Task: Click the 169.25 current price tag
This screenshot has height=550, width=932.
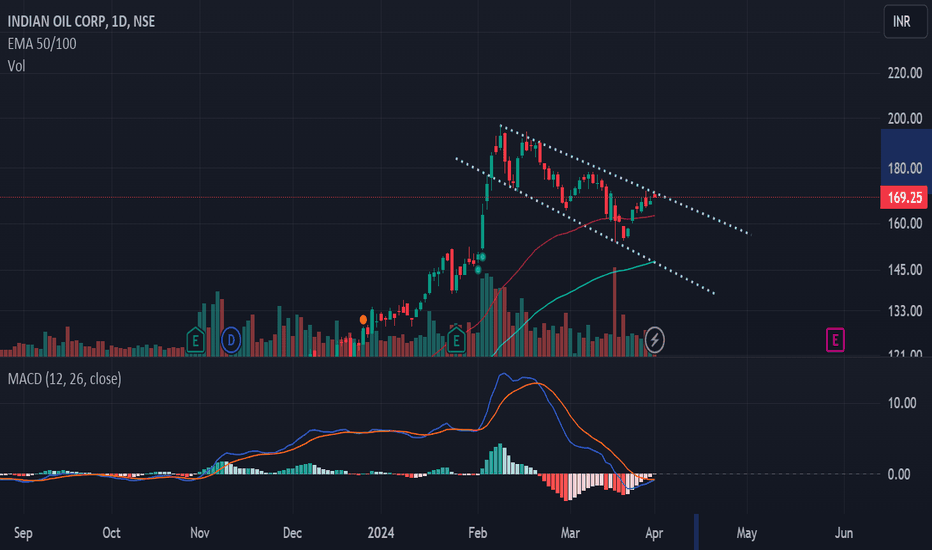Action: (905, 197)
